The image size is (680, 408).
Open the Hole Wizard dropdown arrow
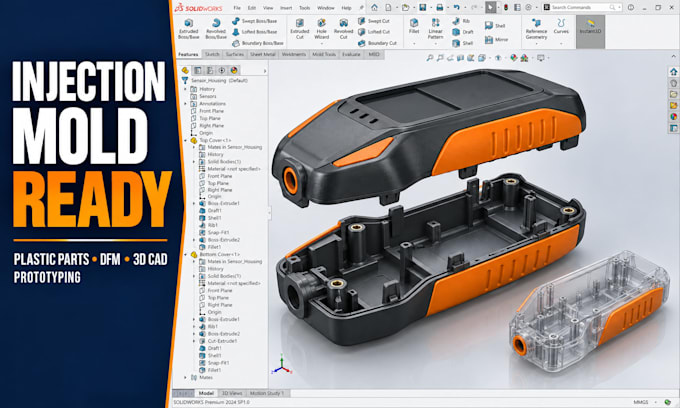[321, 43]
